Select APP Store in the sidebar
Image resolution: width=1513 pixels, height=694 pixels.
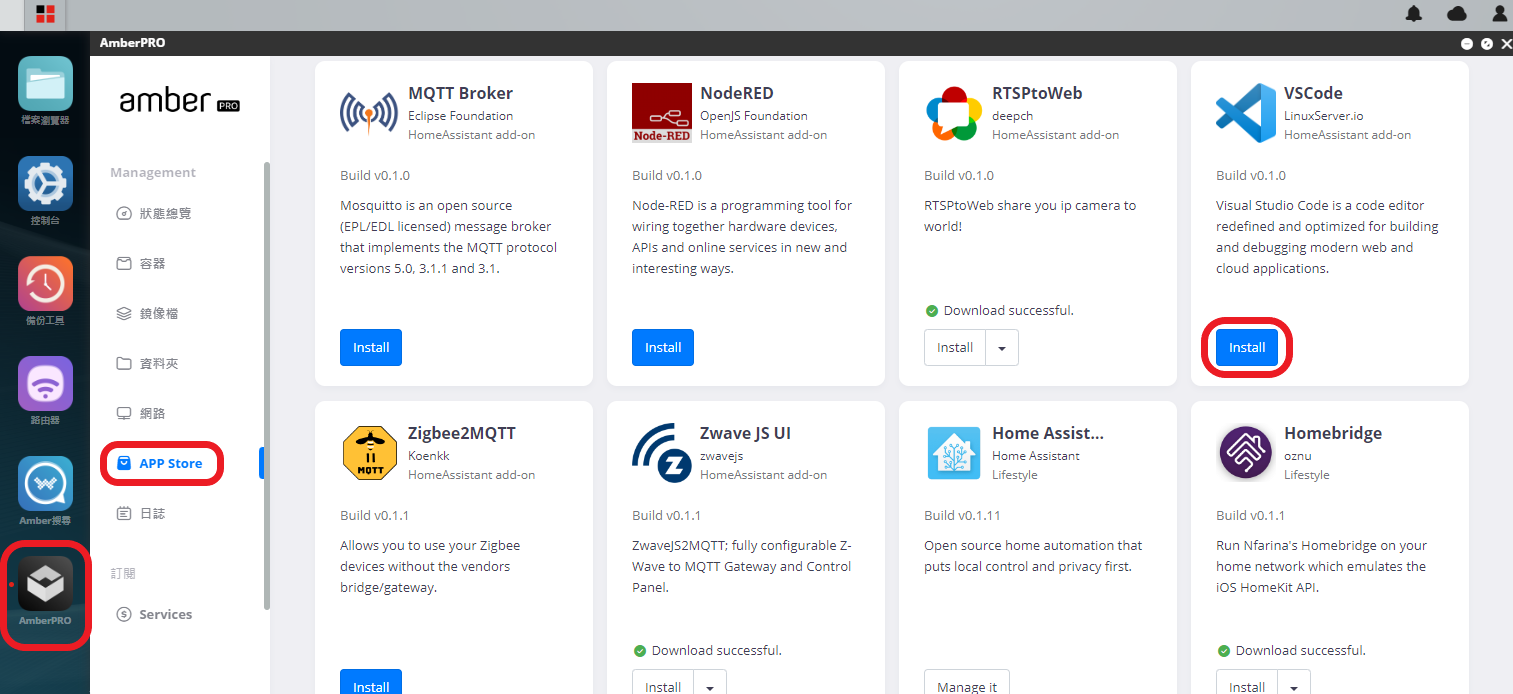pyautogui.click(x=160, y=464)
